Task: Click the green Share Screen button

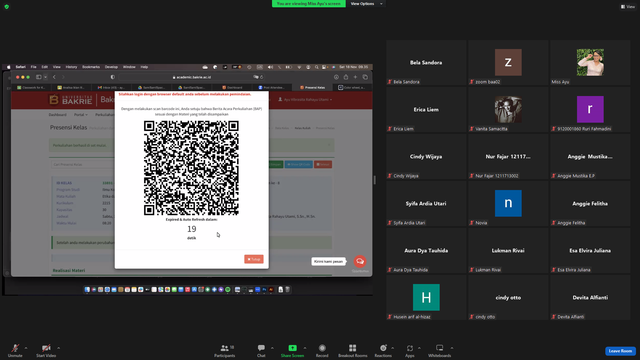Action: pyautogui.click(x=292, y=350)
